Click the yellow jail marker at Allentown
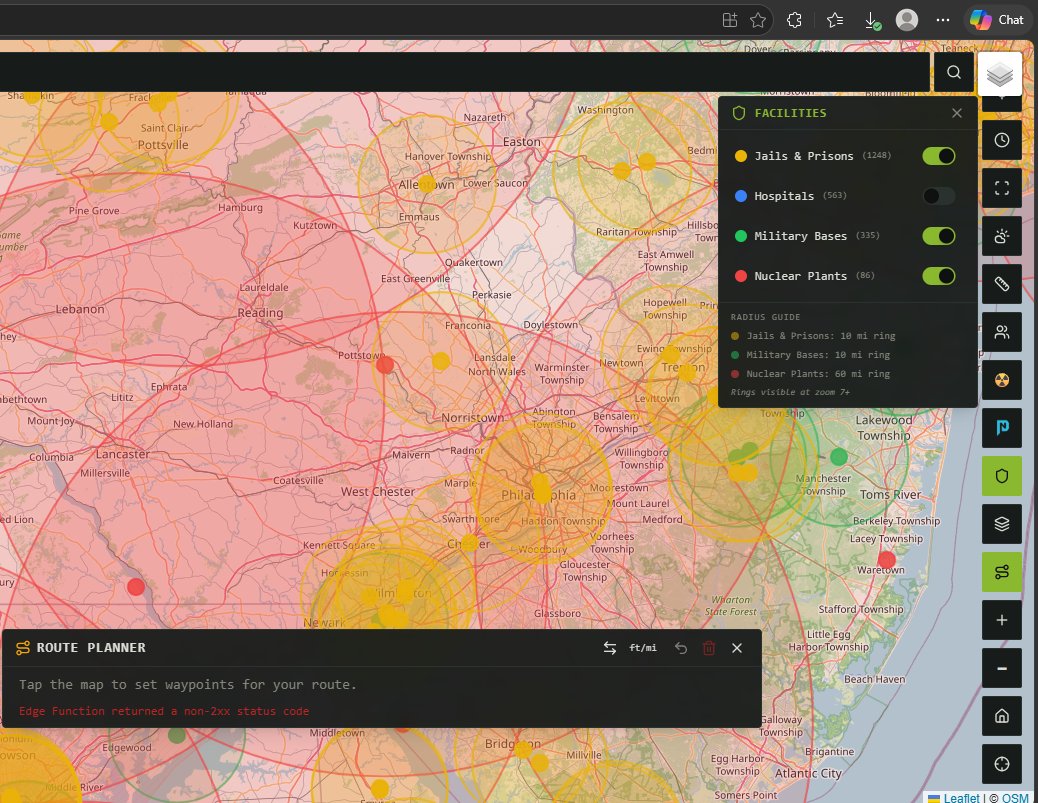 427,184
